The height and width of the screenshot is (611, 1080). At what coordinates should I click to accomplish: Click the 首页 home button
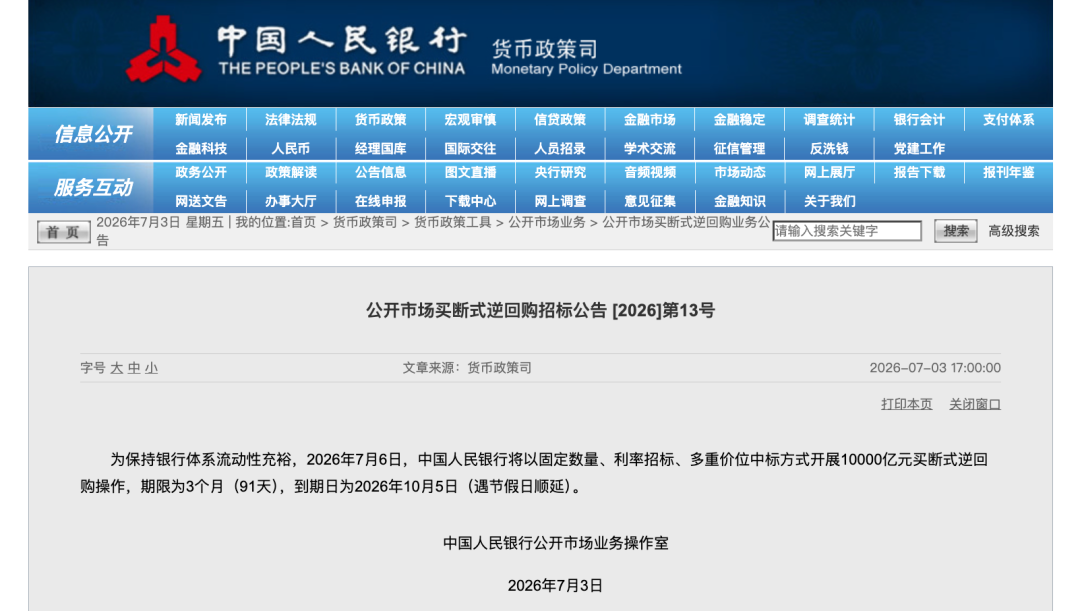[x=63, y=232]
